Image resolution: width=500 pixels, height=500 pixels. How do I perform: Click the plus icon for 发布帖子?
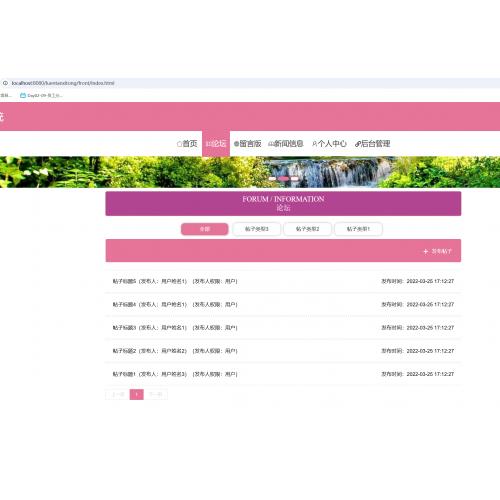(x=426, y=251)
